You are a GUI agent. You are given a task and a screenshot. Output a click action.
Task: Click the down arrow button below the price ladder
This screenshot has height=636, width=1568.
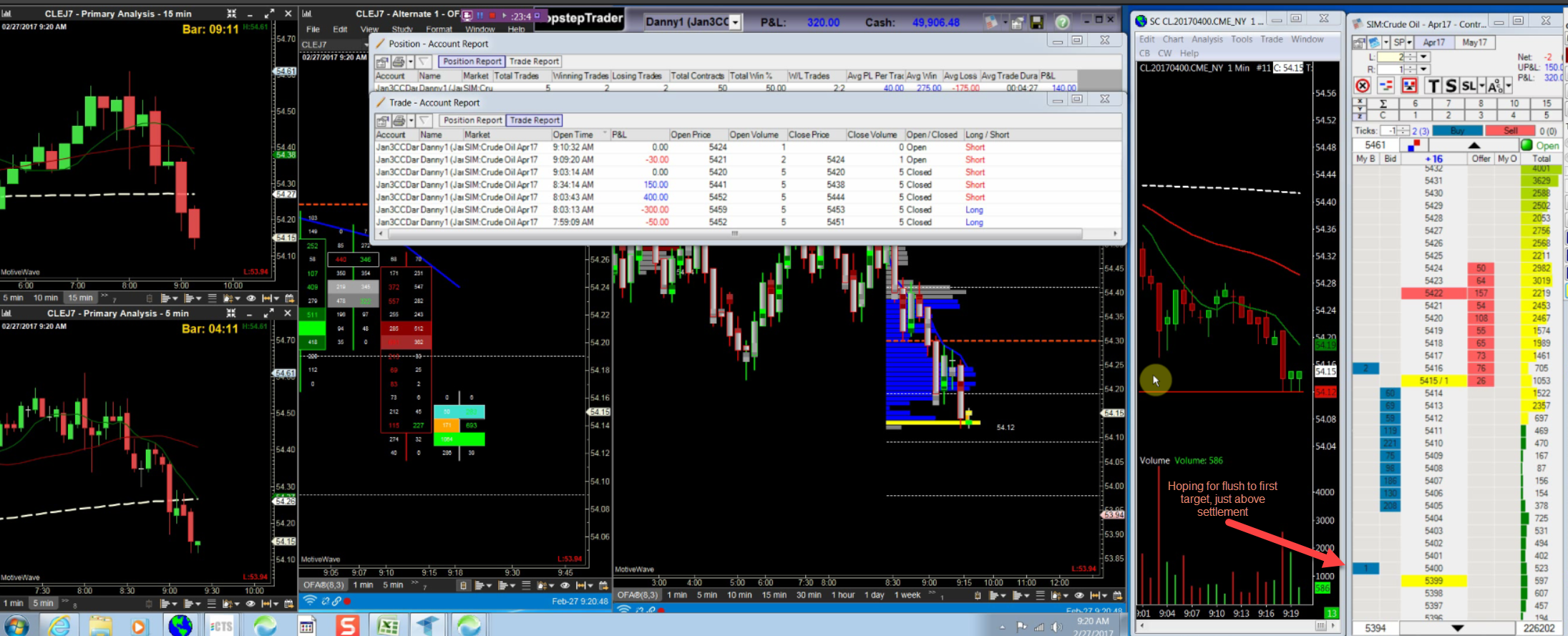pos(1457,628)
